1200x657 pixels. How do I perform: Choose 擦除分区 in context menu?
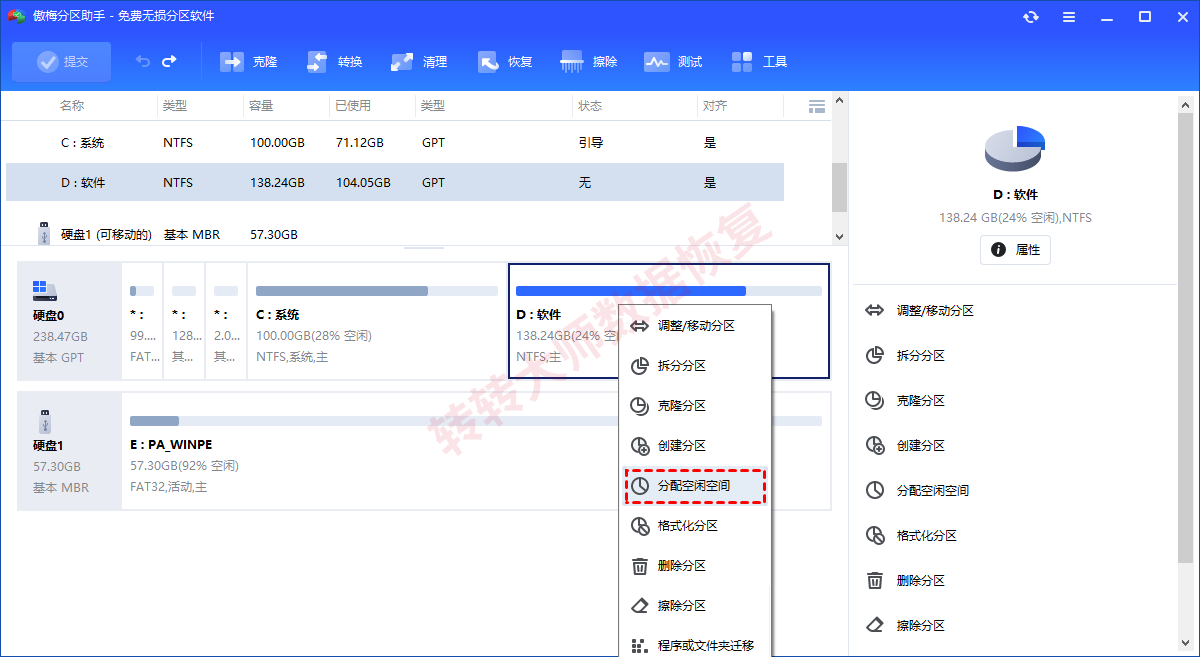[695, 606]
